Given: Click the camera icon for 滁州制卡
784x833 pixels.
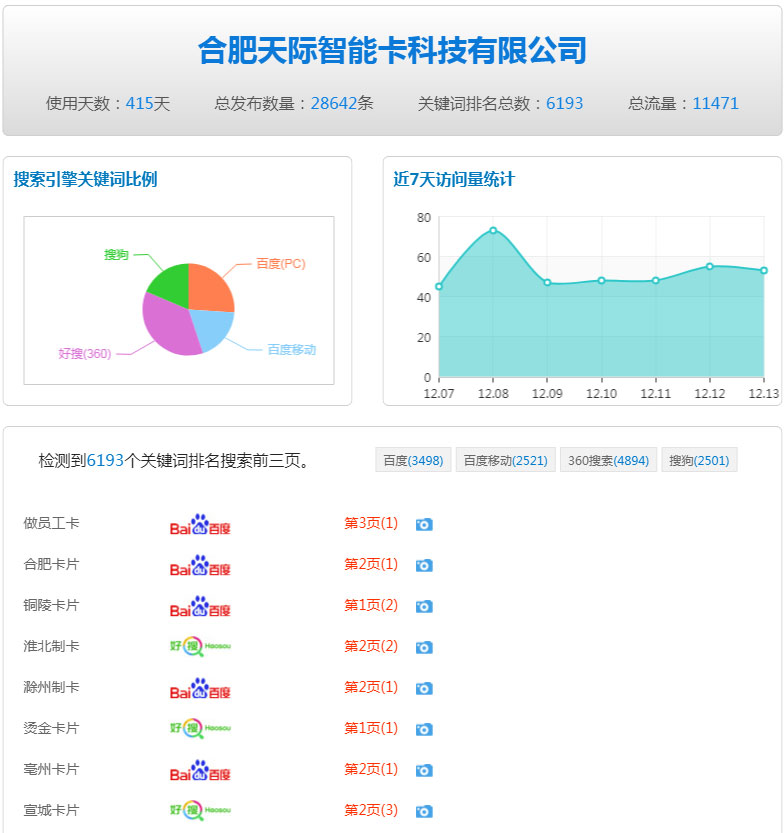Looking at the screenshot, I should tap(424, 688).
